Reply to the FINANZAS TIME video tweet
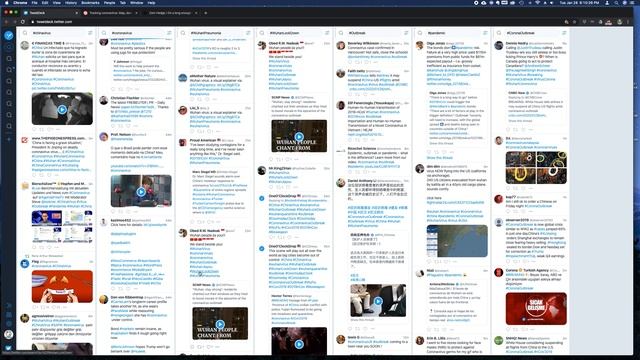 35,129
